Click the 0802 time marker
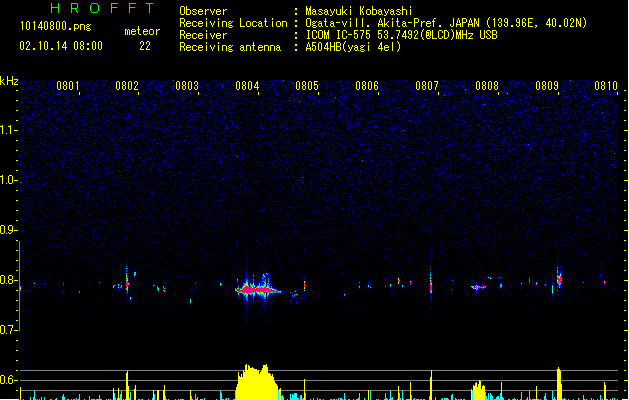The height and width of the screenshot is (400, 629). pos(127,86)
